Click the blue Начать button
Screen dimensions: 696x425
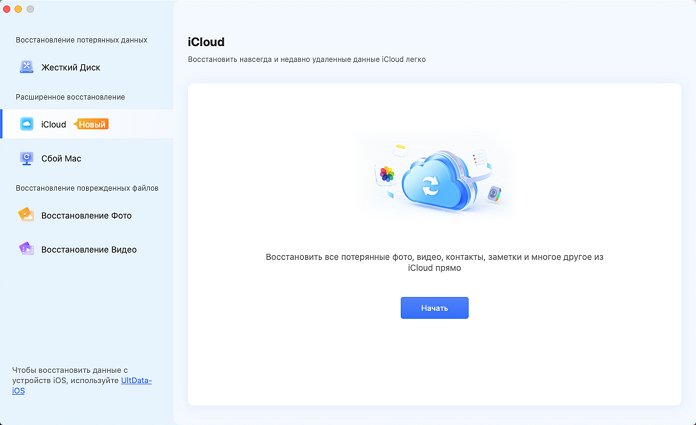(435, 308)
